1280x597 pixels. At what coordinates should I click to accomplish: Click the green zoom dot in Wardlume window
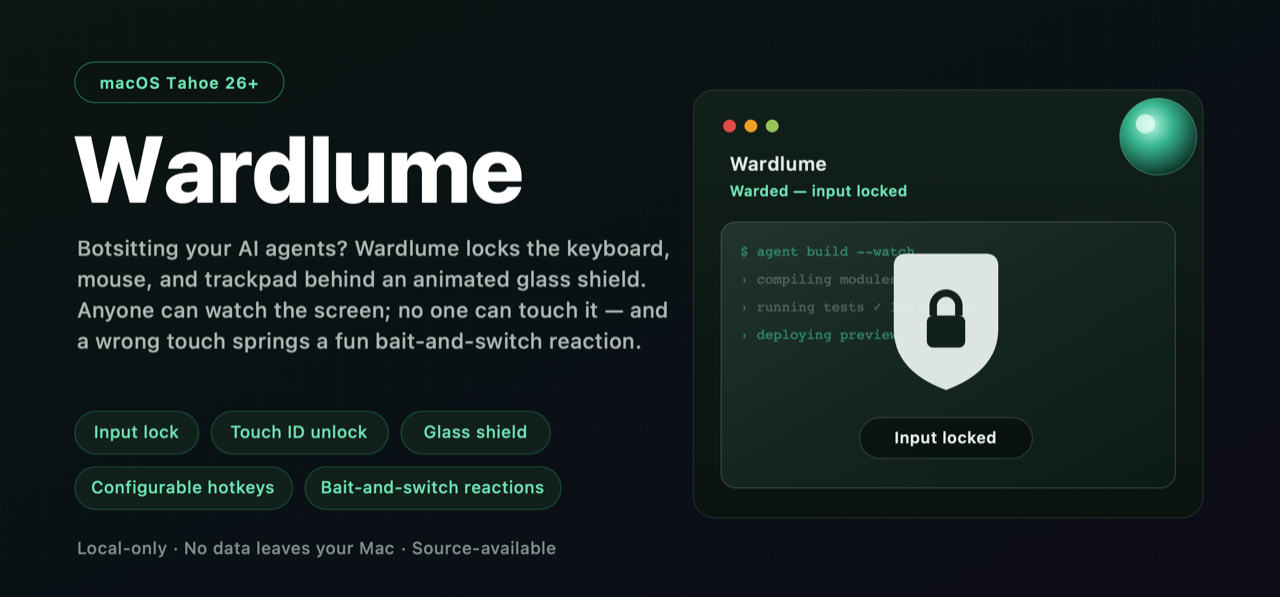772,126
